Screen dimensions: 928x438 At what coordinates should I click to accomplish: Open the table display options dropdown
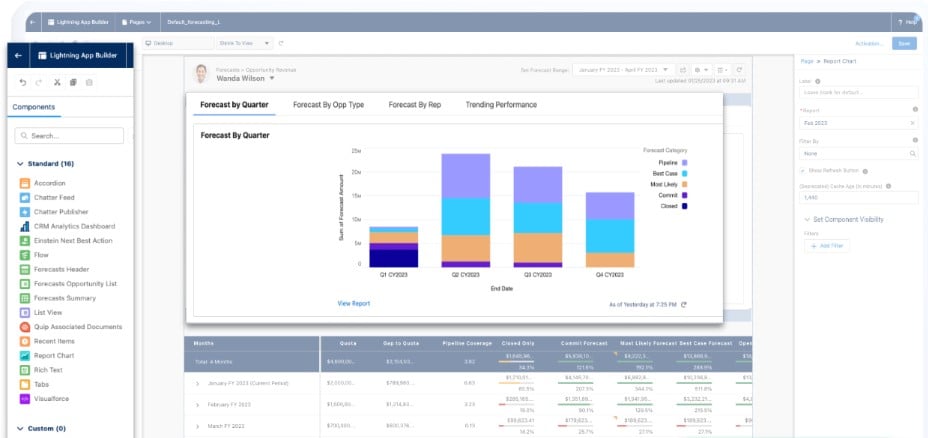(x=723, y=69)
